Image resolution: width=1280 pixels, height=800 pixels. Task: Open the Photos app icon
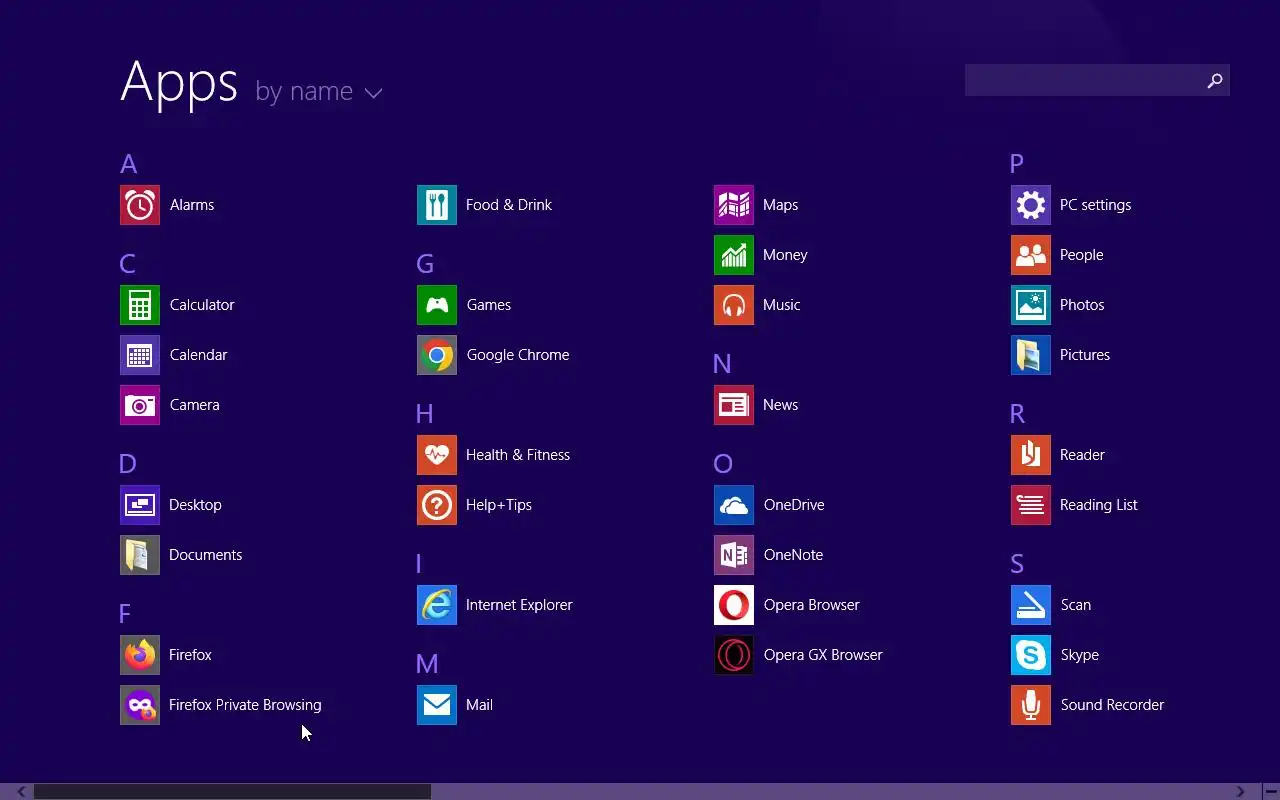click(x=1031, y=305)
